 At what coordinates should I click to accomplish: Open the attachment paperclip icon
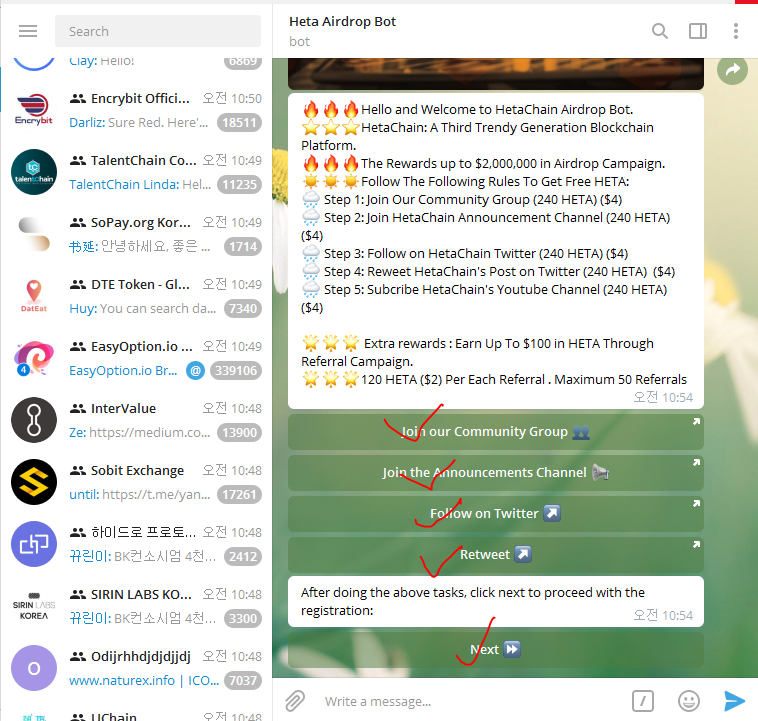point(294,701)
